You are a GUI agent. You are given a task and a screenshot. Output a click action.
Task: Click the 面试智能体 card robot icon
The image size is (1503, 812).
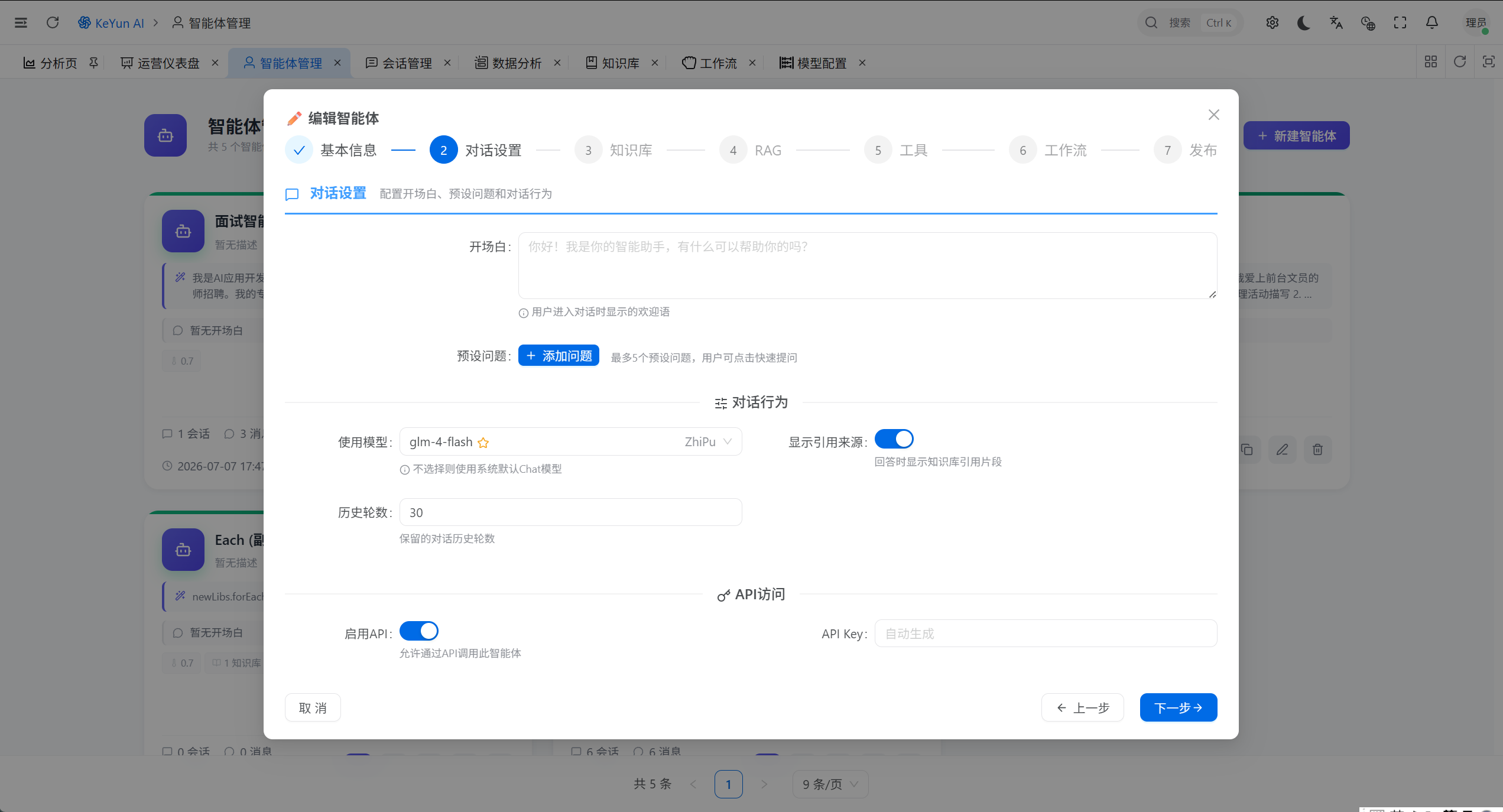click(183, 231)
